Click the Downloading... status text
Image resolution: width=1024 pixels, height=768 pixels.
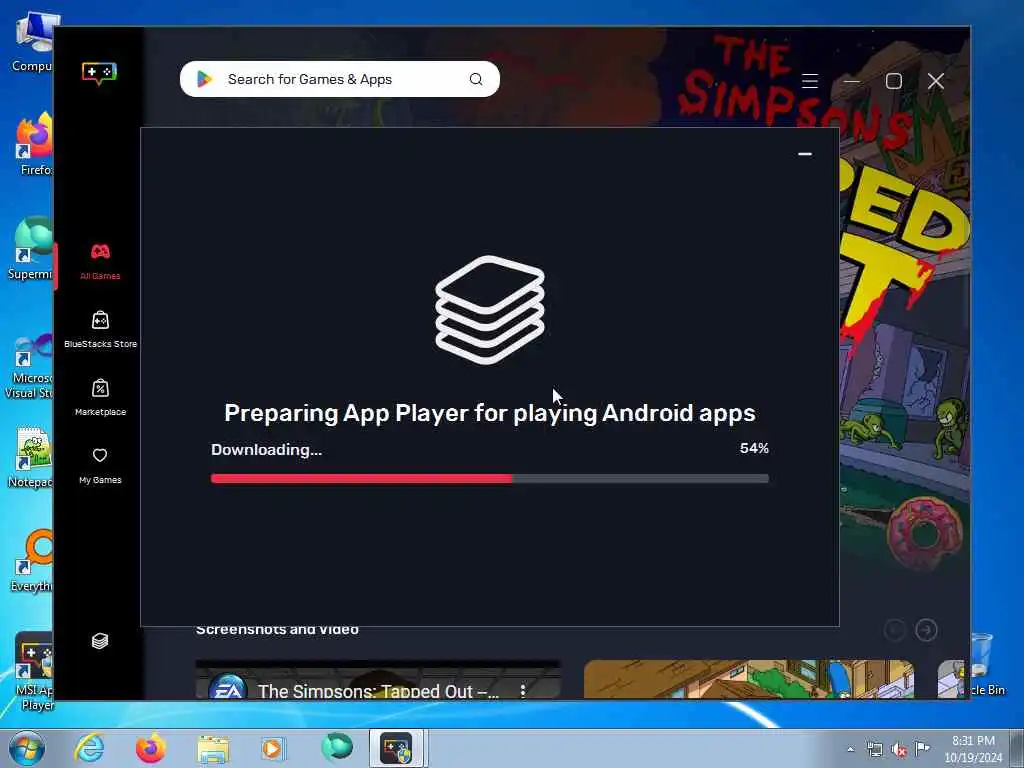coord(266,450)
